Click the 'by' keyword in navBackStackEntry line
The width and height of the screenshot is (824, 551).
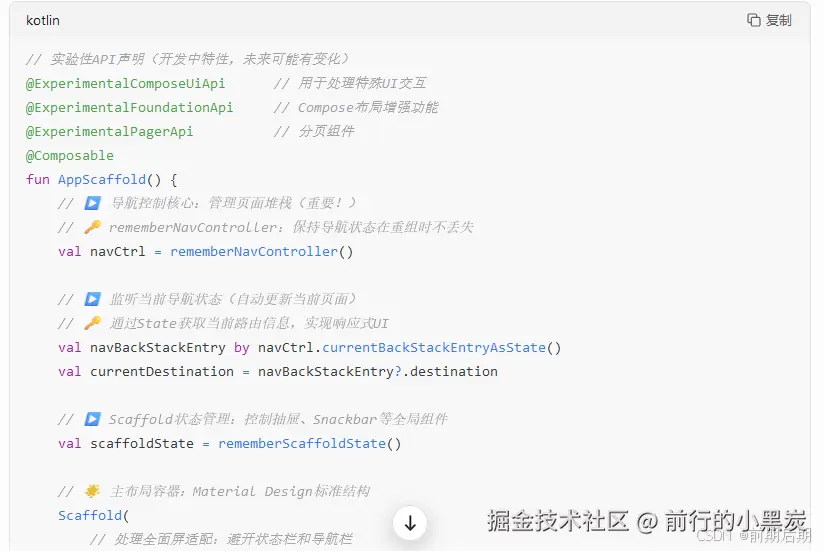coord(242,348)
